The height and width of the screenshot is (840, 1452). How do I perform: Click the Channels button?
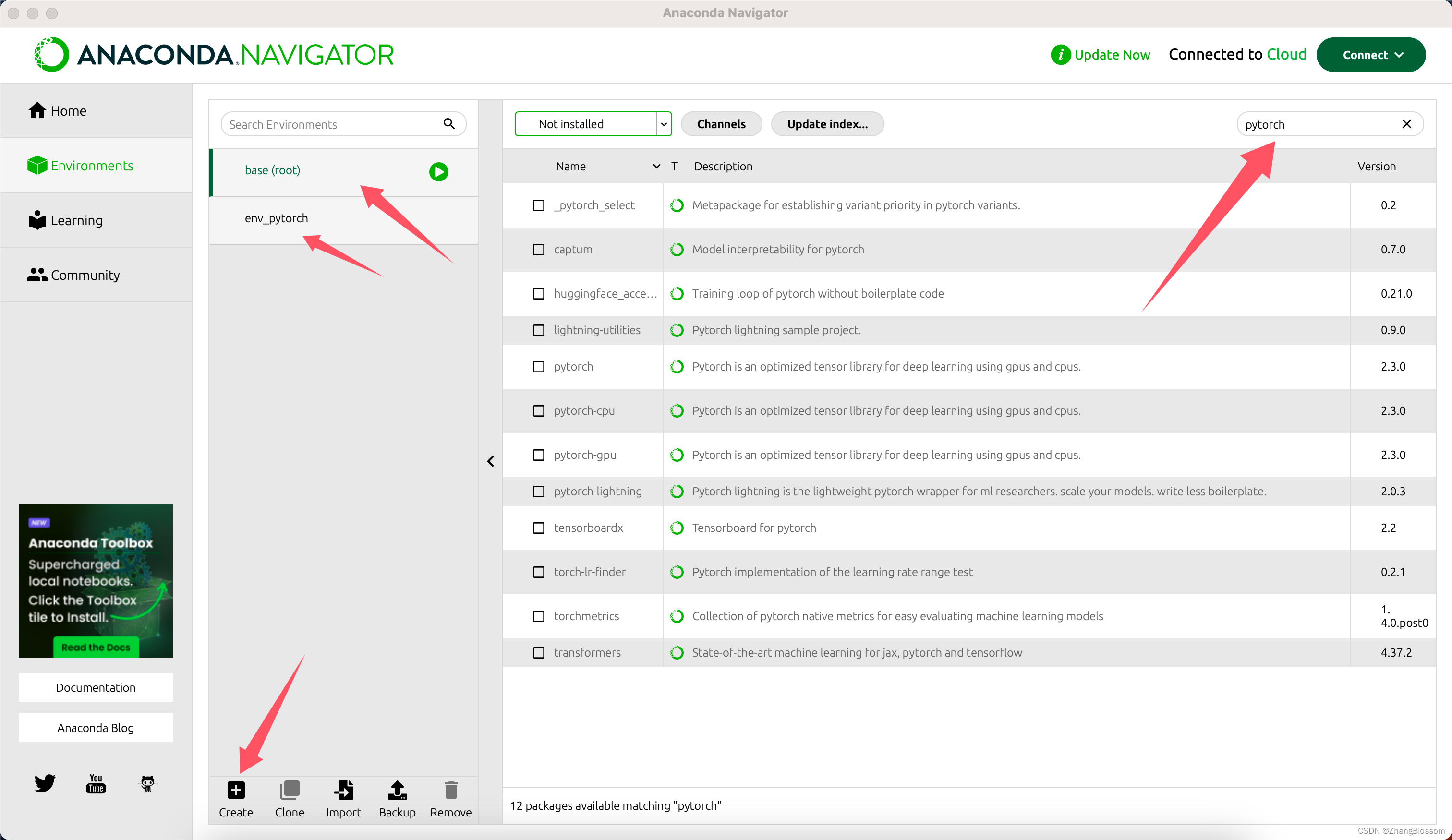721,123
